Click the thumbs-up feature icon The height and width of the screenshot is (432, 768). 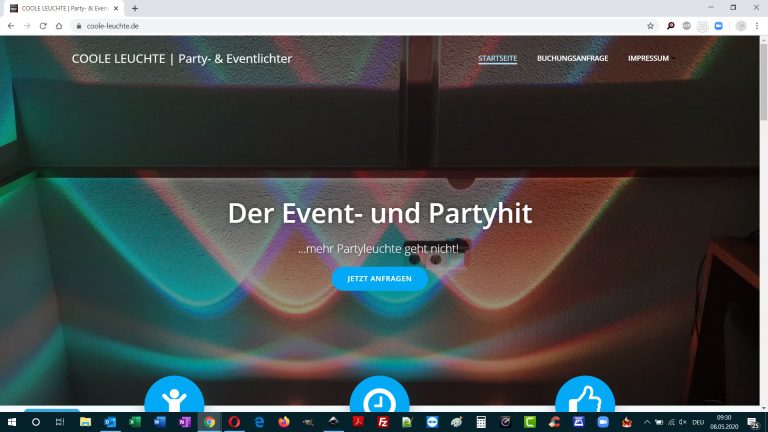585,394
